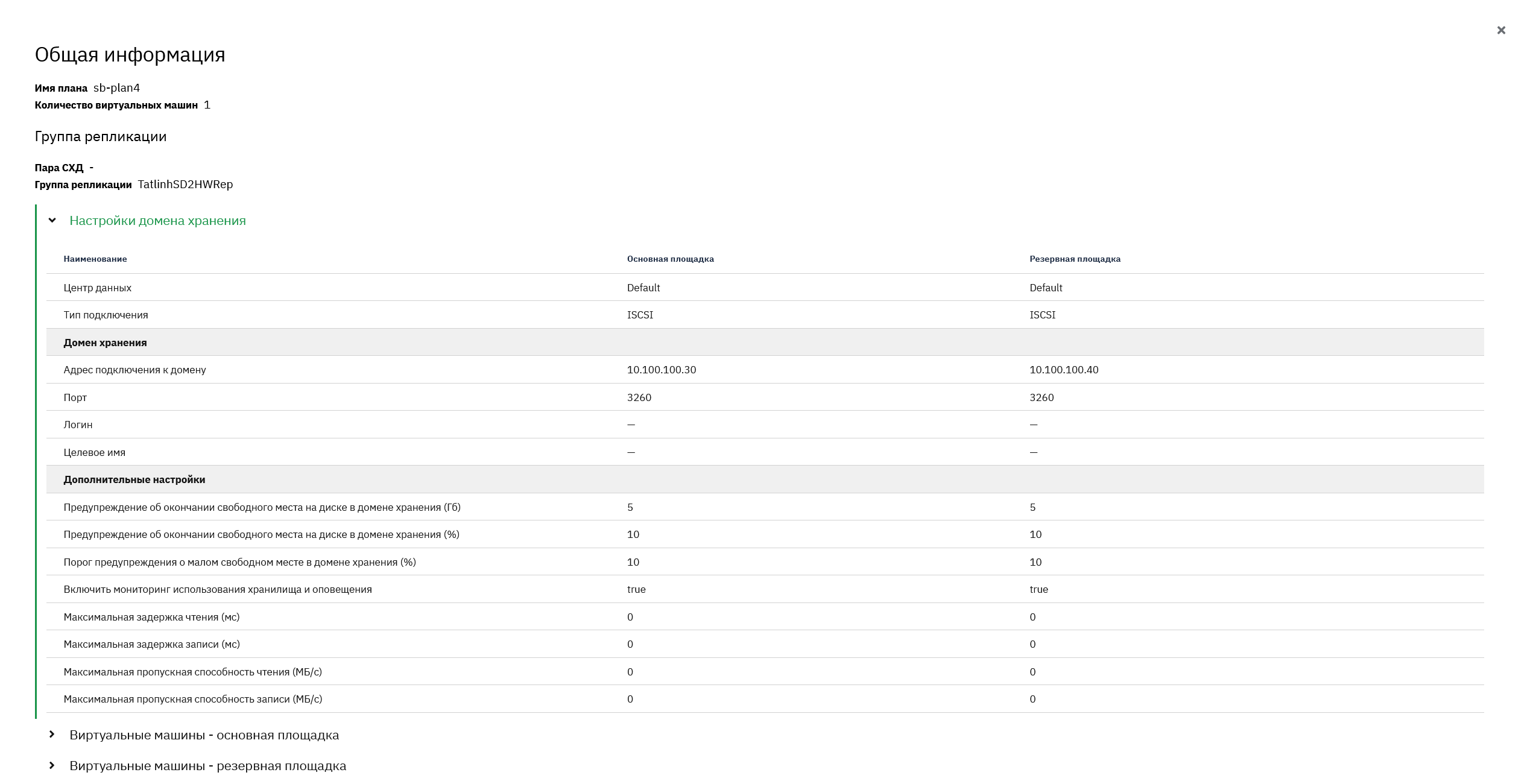Click 'Максимальная задержка записи (мс)' label
The height and width of the screenshot is (784, 1530).
coord(151,644)
